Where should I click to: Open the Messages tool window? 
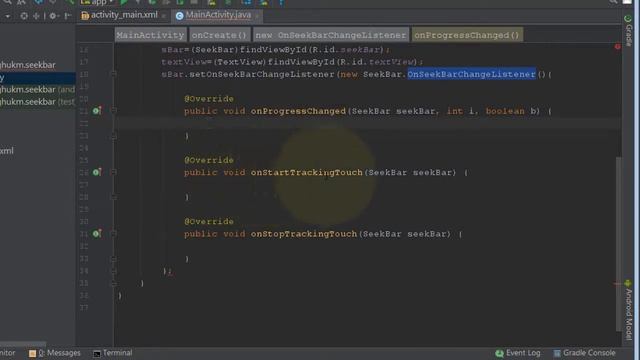point(55,353)
